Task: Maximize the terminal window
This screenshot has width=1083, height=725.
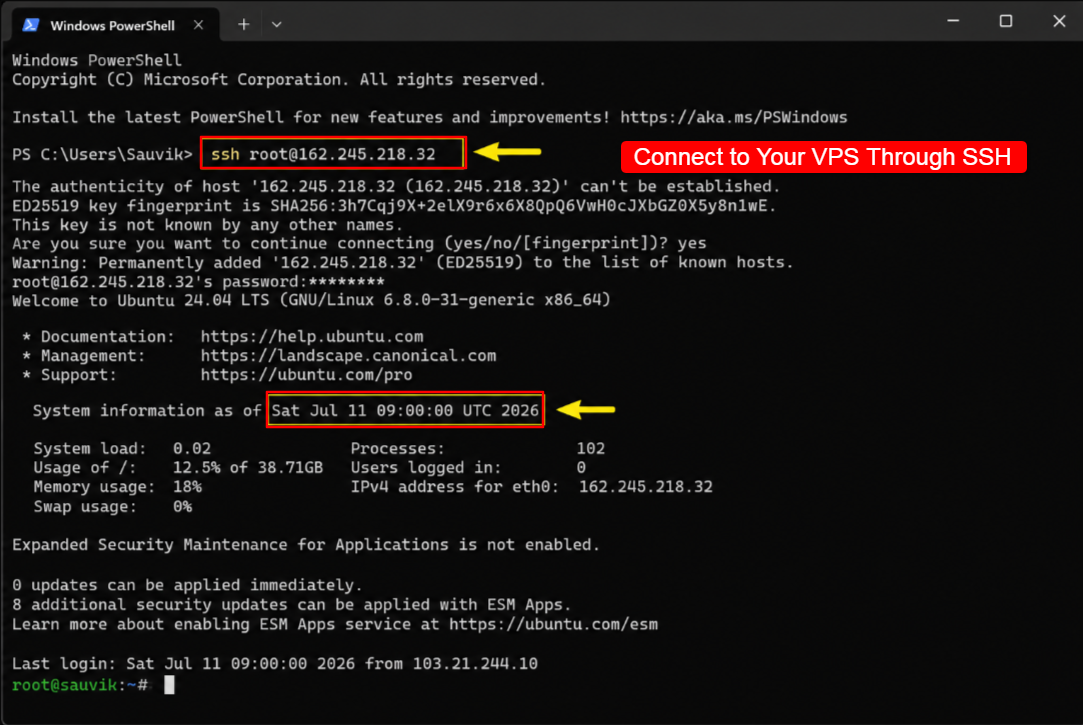Action: tap(1006, 21)
